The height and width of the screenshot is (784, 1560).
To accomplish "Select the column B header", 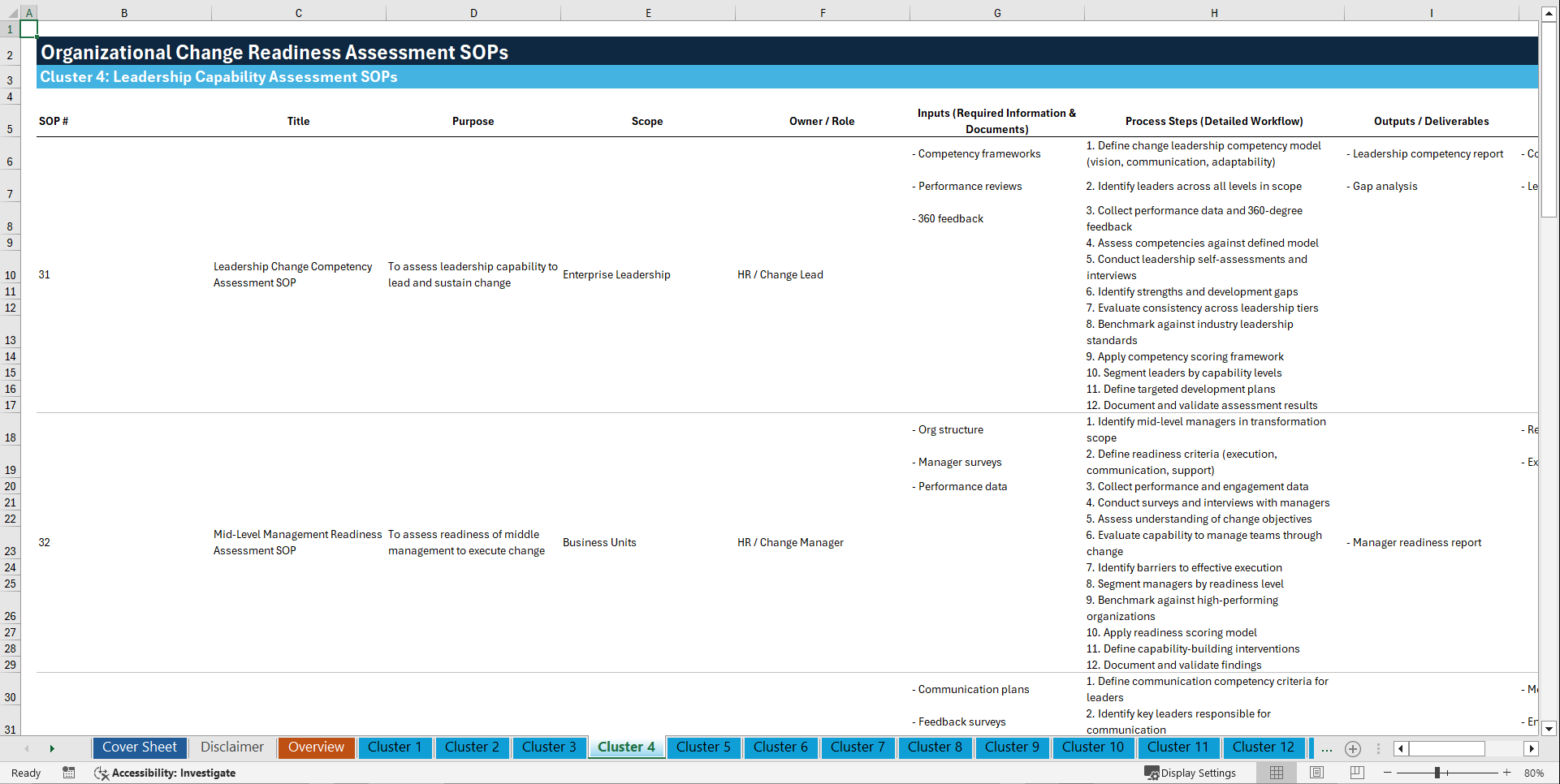I will click(124, 13).
